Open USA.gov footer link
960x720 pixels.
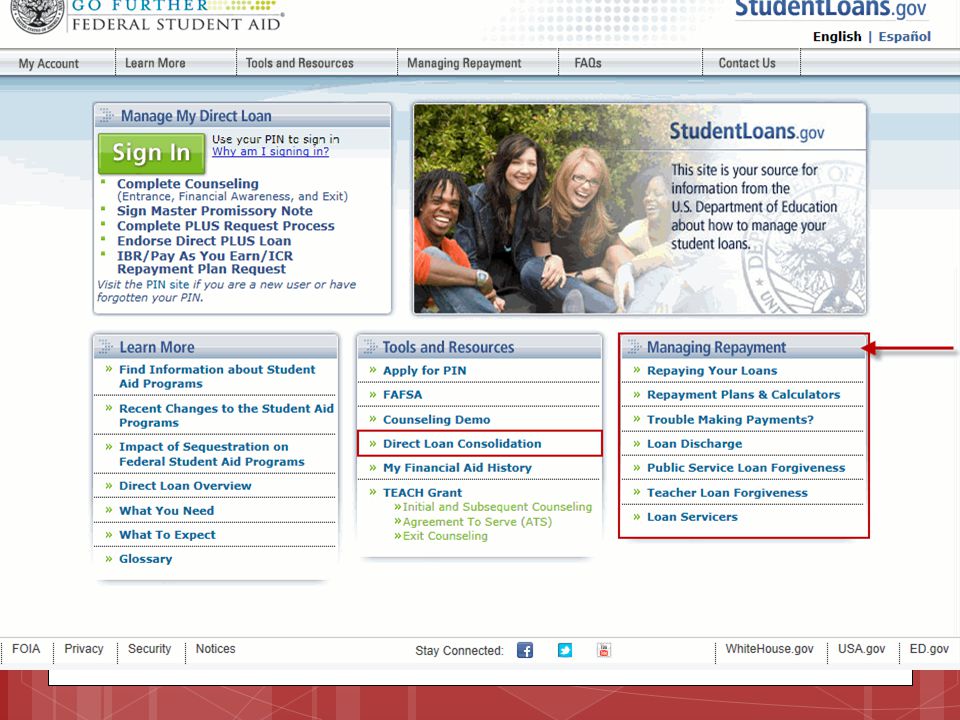(861, 649)
